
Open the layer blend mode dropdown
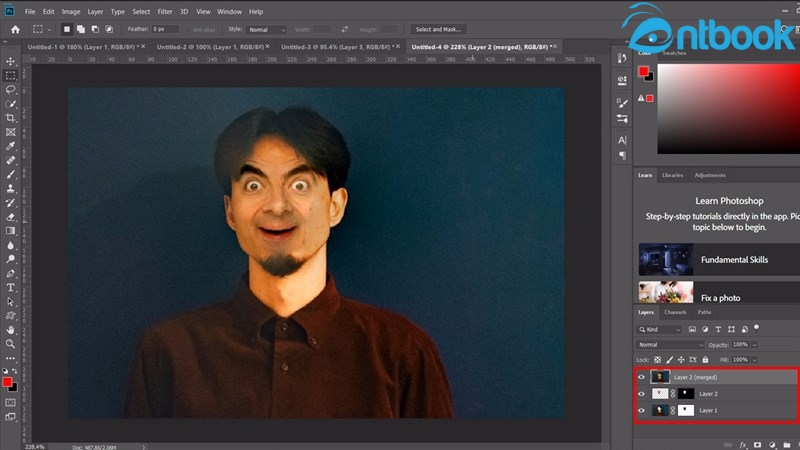coord(670,345)
